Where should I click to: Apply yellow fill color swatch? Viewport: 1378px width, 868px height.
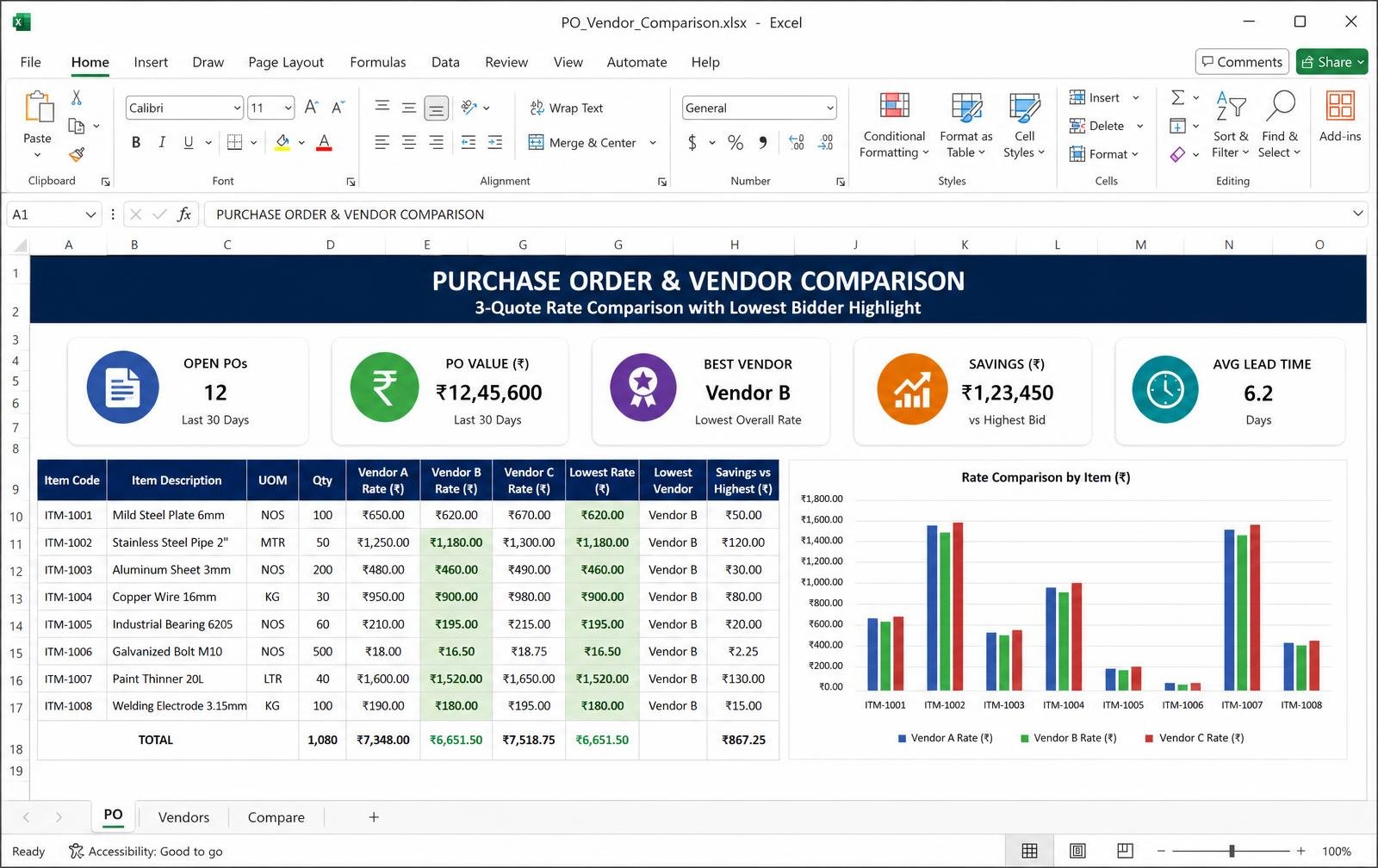point(282,142)
